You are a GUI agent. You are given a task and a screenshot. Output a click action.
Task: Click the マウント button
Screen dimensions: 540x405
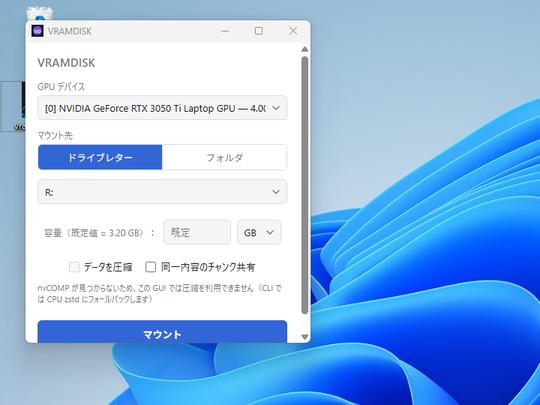(x=162, y=332)
